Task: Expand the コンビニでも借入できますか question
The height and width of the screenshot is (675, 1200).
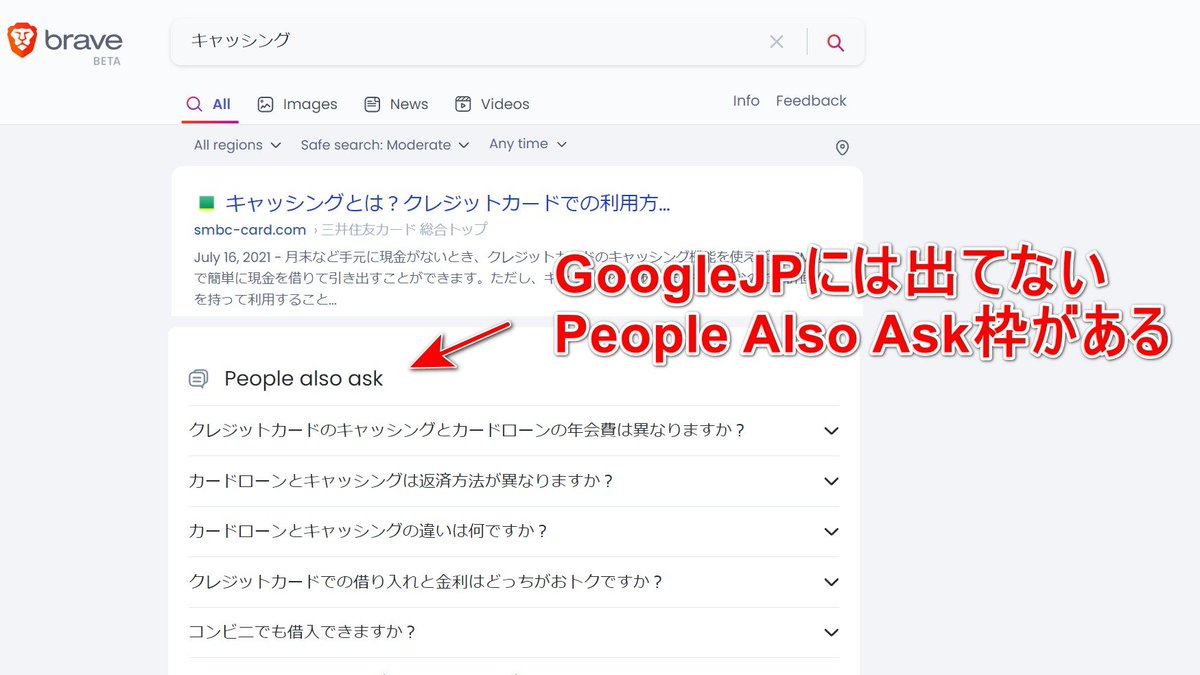Action: coord(831,632)
